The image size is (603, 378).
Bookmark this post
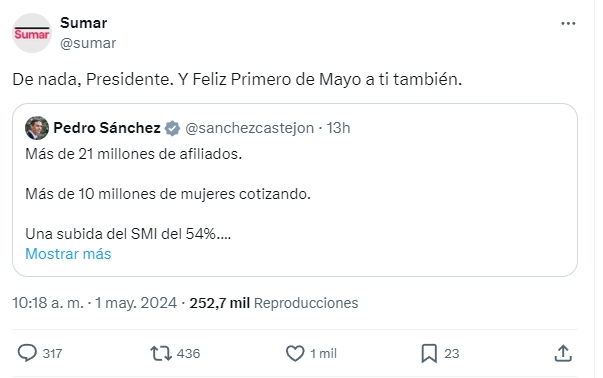click(429, 353)
